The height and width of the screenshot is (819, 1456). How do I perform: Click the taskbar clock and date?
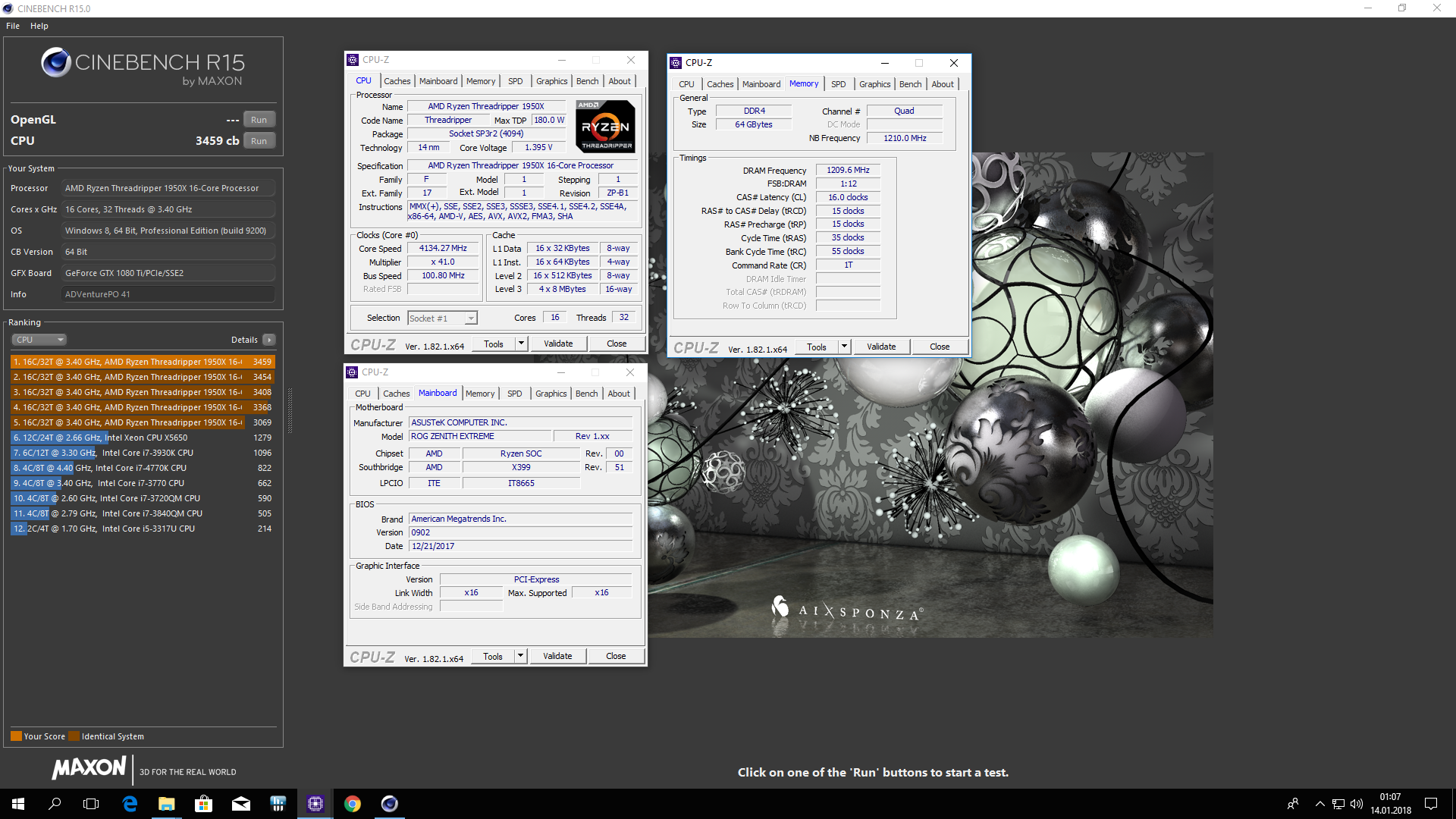[1390, 804]
